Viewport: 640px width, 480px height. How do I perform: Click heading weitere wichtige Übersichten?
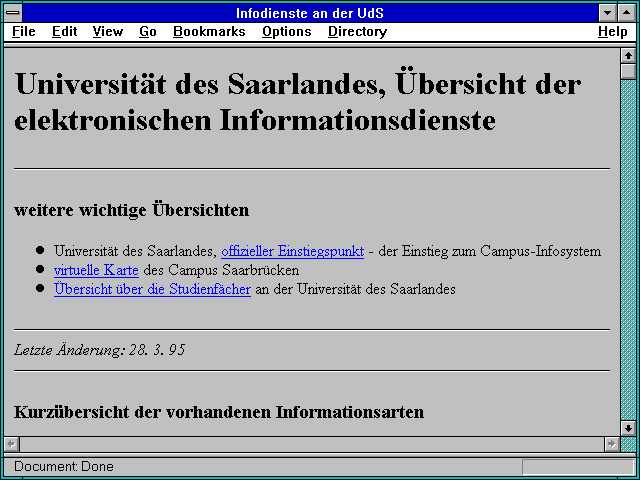coord(131,210)
